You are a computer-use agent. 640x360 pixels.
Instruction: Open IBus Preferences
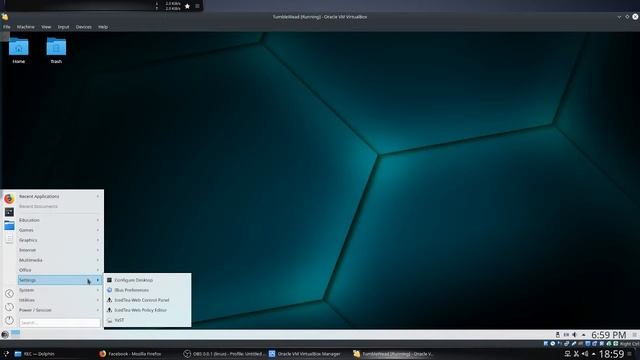(148, 290)
